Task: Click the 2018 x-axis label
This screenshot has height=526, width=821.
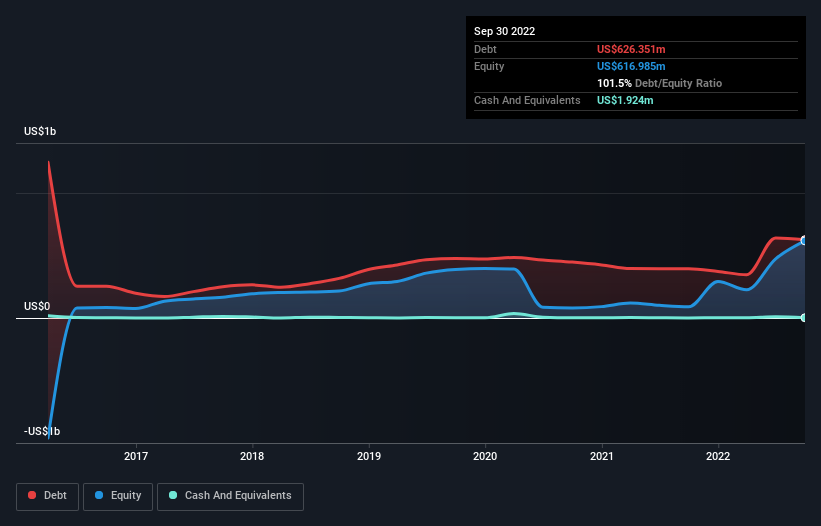Action: click(x=252, y=456)
